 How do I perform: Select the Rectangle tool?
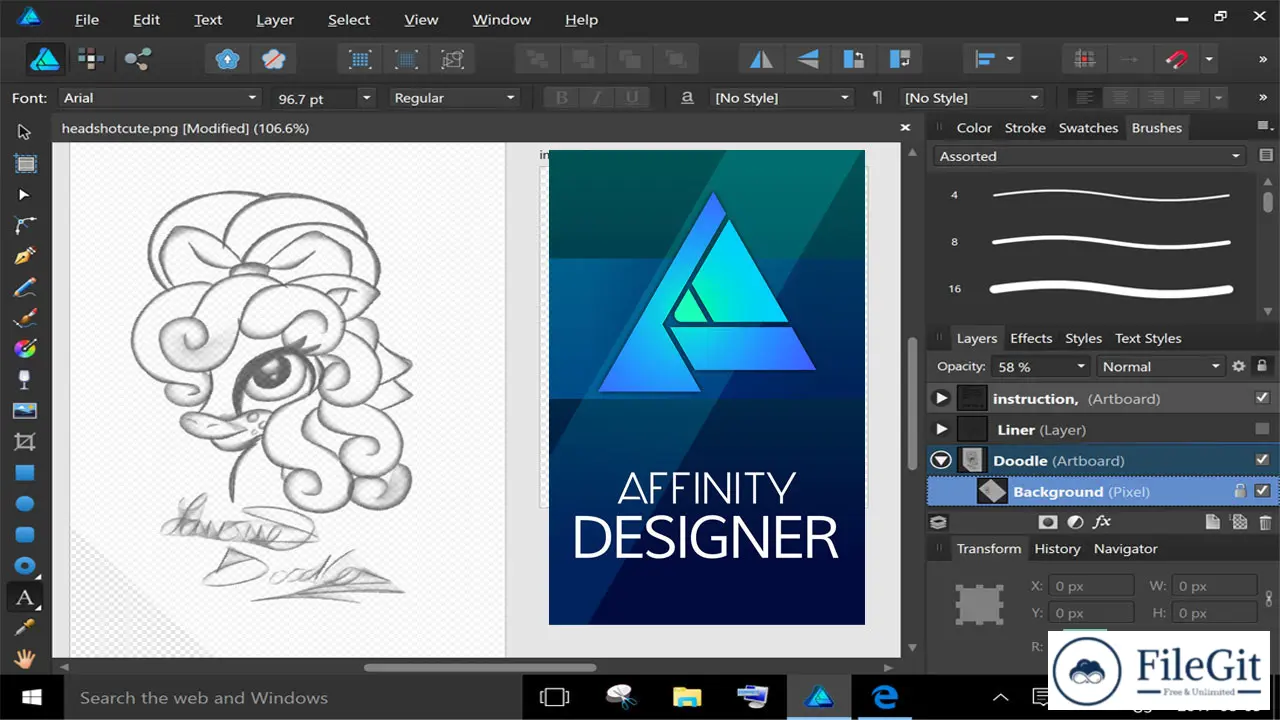[x=25, y=473]
